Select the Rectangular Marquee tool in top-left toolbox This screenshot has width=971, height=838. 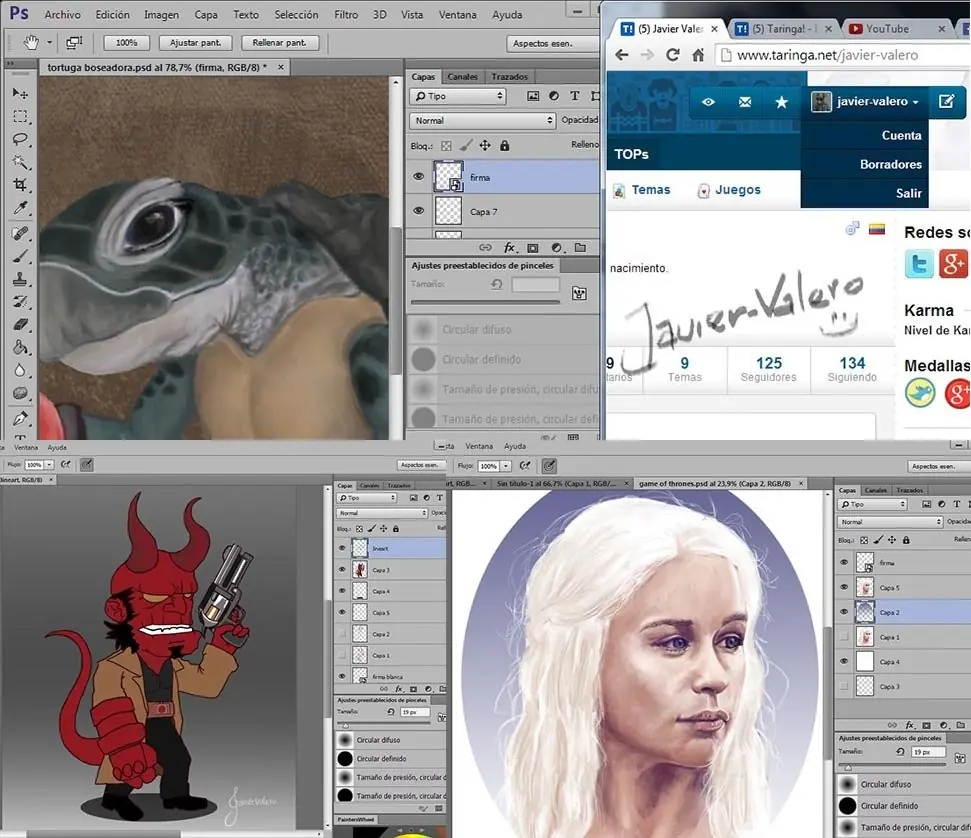[20, 116]
